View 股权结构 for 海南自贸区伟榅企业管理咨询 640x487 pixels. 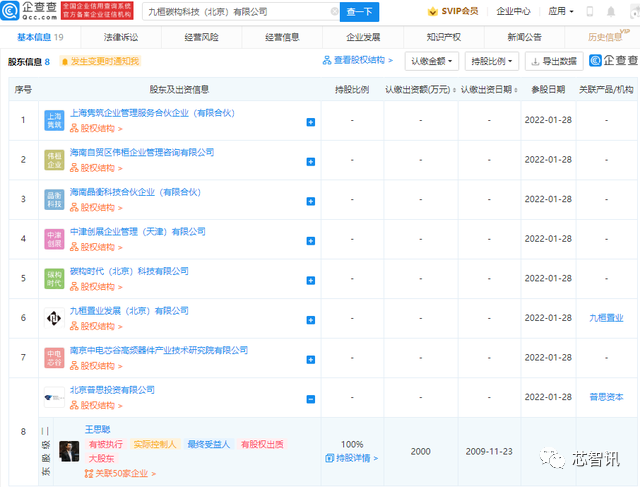coord(96,168)
